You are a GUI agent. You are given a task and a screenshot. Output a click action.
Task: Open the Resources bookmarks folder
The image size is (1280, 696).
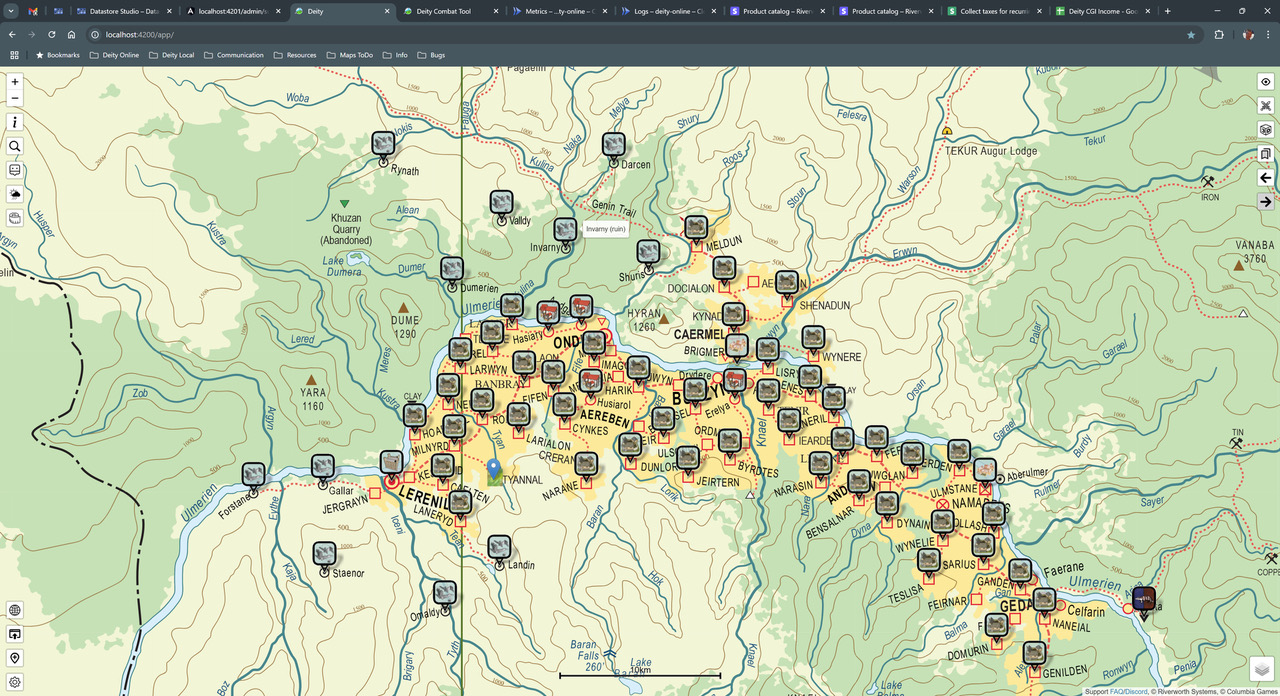click(x=295, y=55)
